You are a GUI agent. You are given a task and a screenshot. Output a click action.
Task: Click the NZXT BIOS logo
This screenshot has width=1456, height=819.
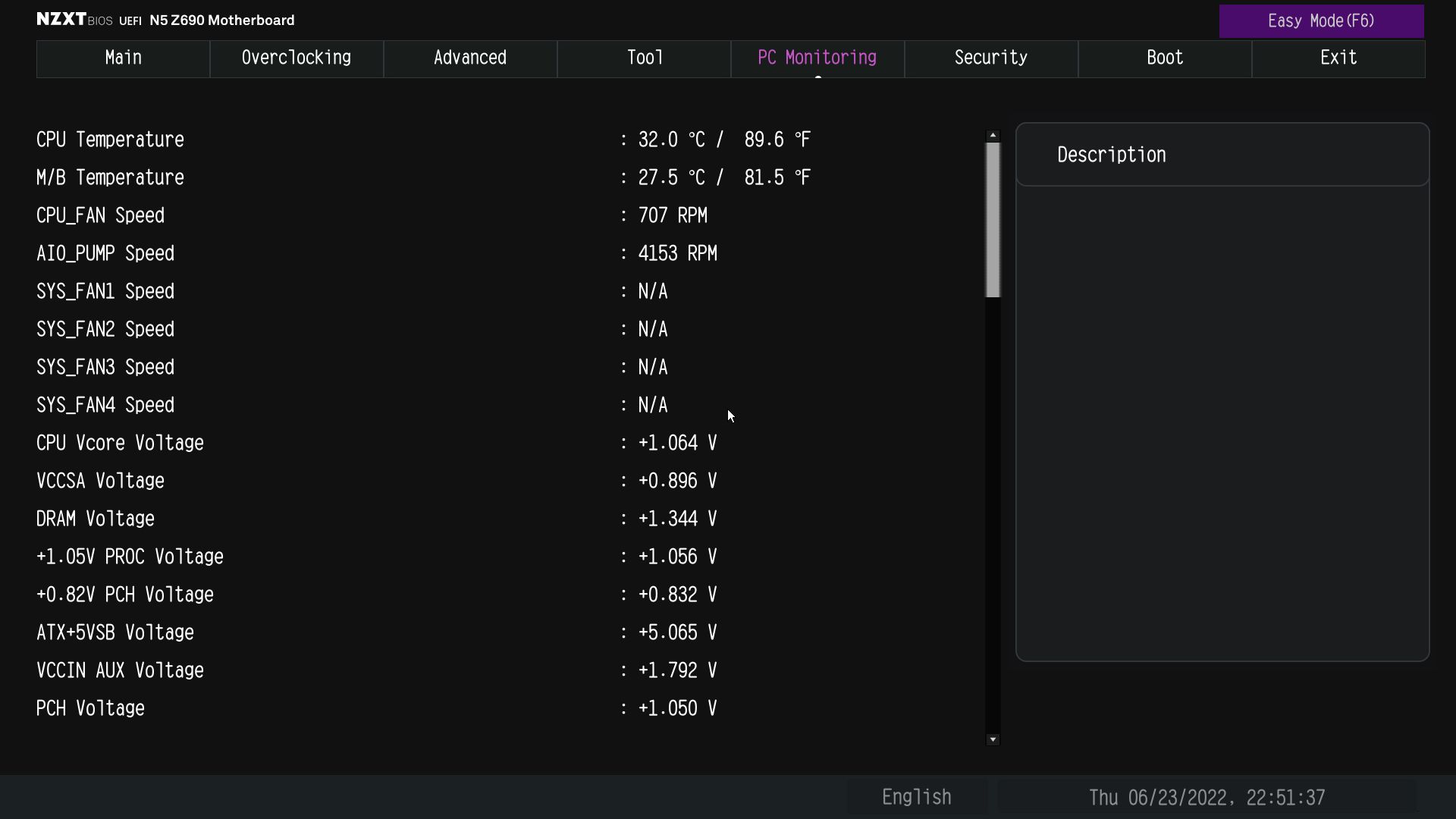[x=74, y=20]
